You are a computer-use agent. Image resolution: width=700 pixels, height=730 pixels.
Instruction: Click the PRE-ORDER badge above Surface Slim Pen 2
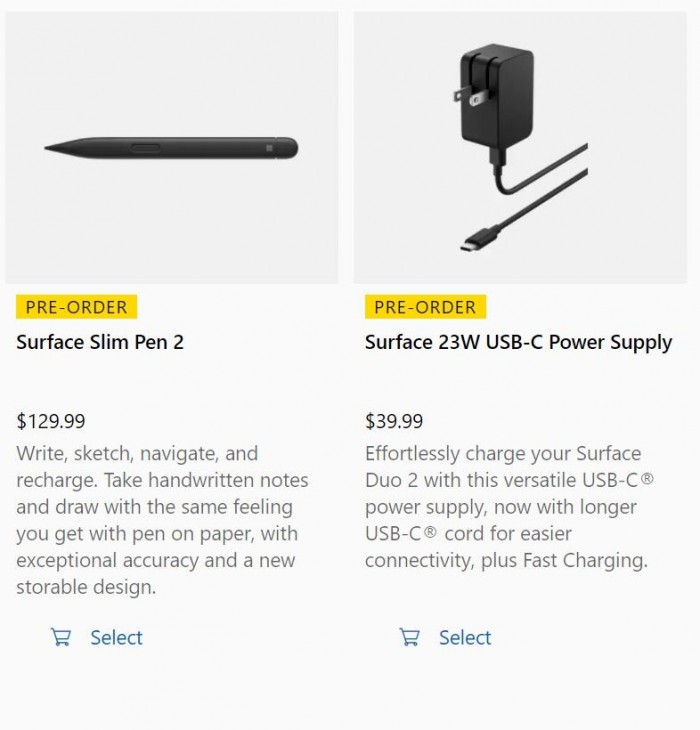click(77, 306)
